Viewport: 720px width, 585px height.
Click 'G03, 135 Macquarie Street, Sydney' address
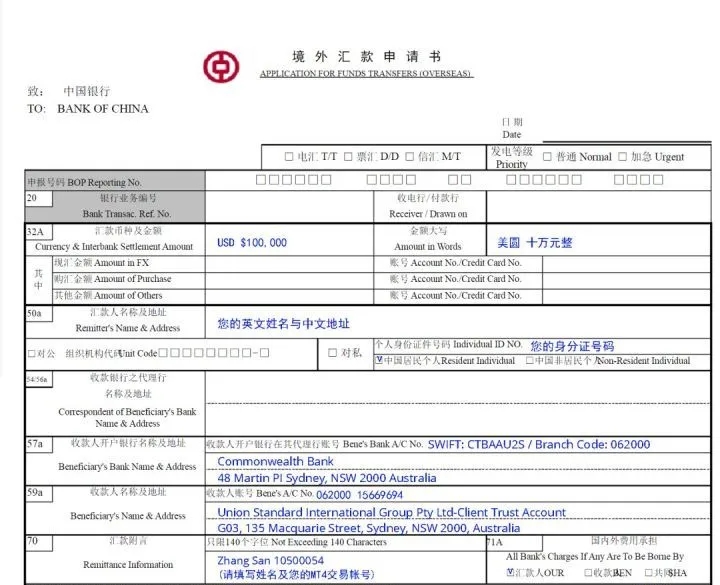369,528
